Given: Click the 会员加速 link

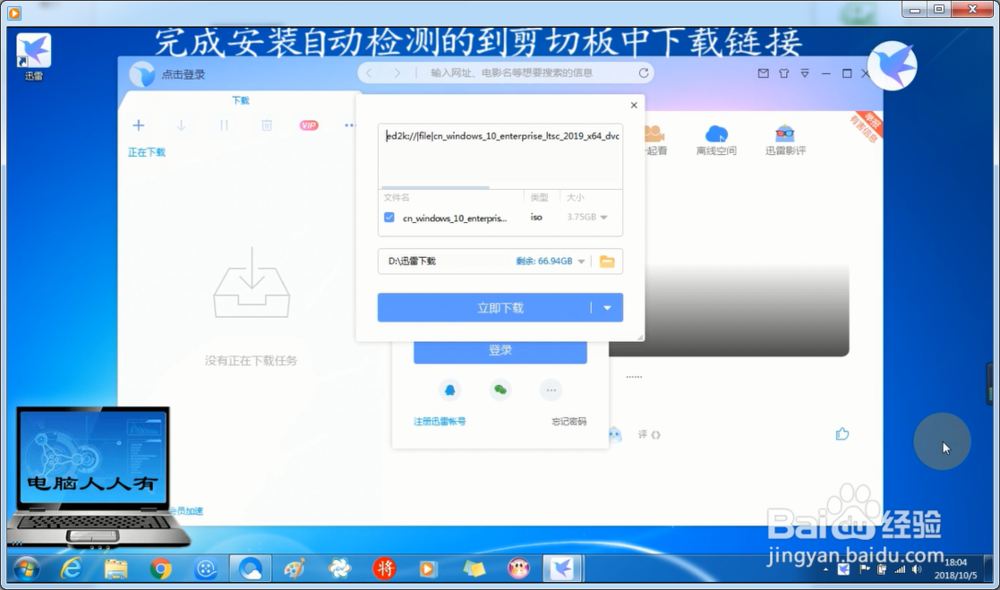Looking at the screenshot, I should coord(186,511).
